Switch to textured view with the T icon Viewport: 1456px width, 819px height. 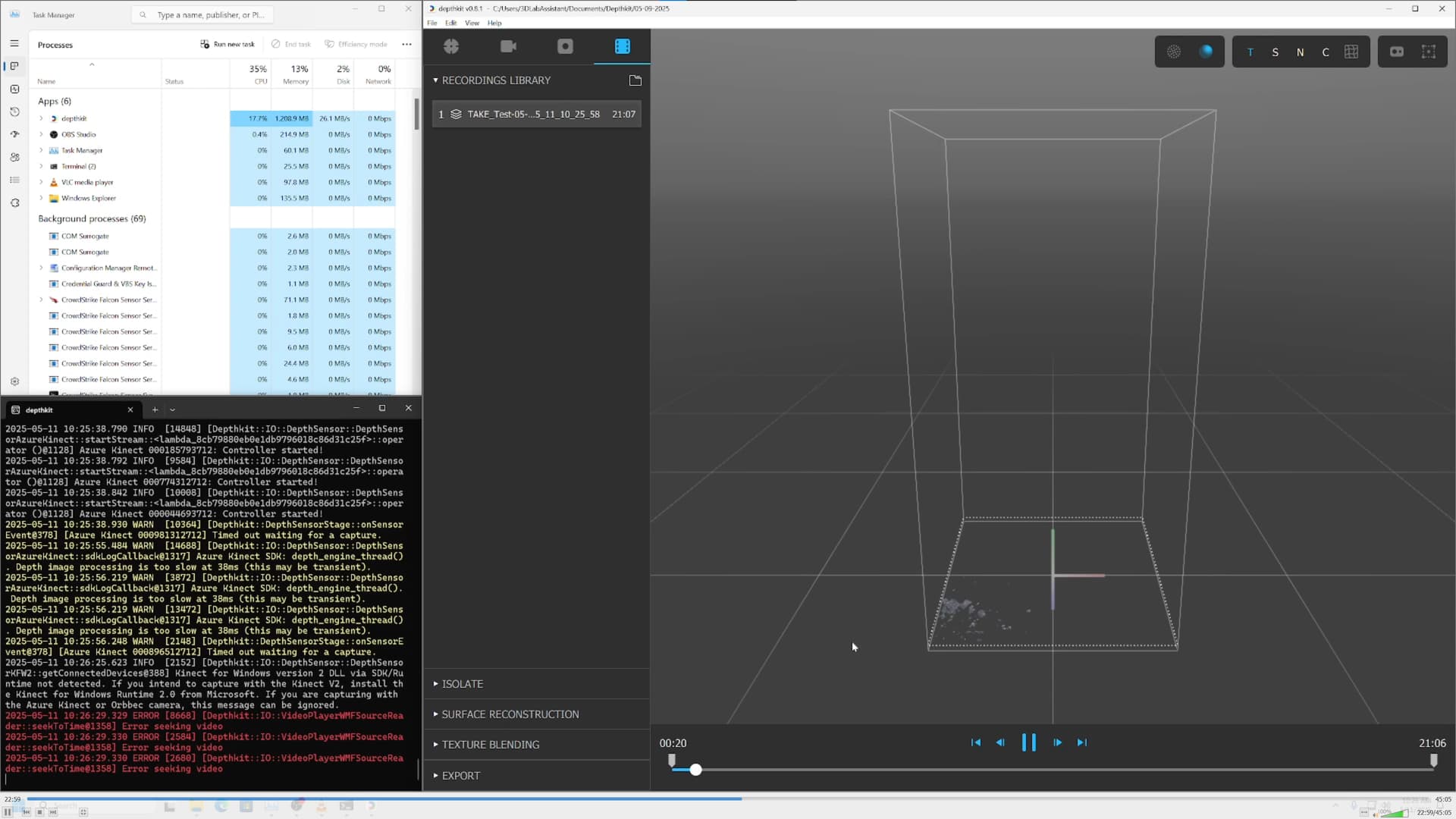pos(1250,52)
